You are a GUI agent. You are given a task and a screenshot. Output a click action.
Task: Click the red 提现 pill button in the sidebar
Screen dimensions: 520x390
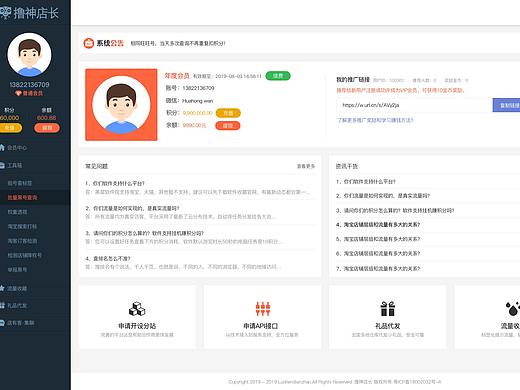click(x=47, y=128)
